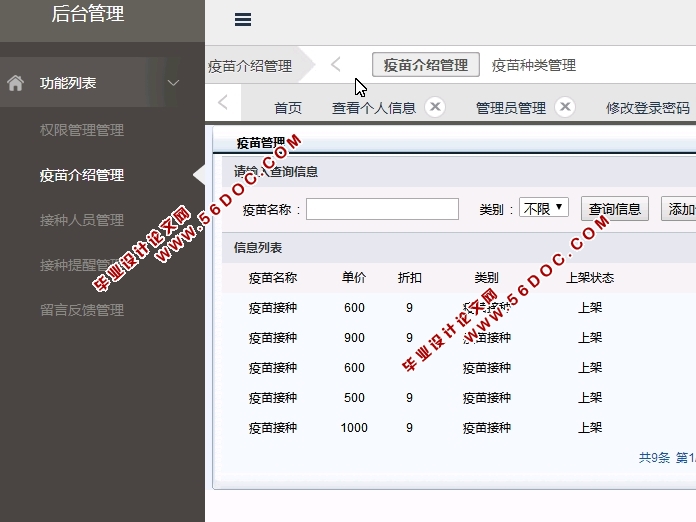Click the 添加 button

(x=681, y=209)
